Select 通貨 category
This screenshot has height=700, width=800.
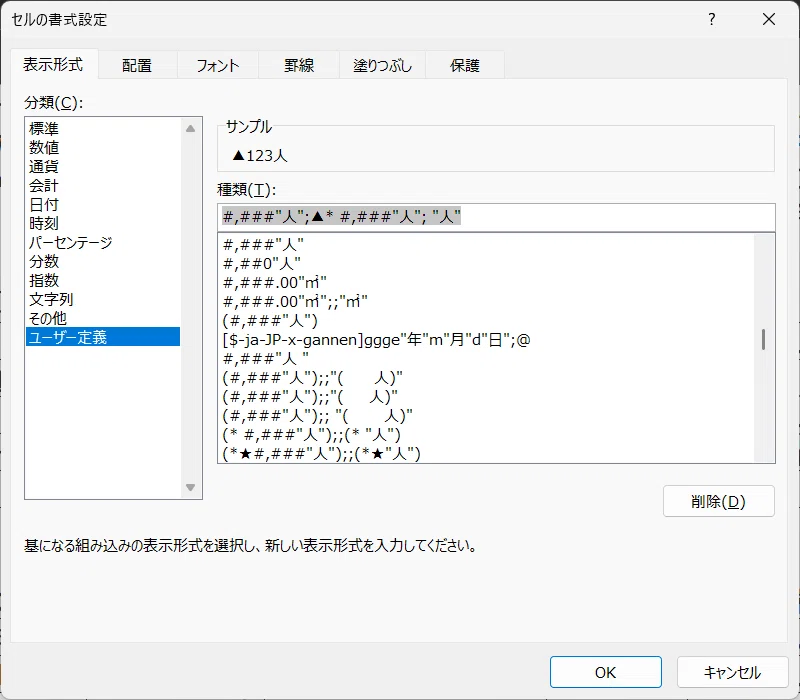tap(103, 166)
